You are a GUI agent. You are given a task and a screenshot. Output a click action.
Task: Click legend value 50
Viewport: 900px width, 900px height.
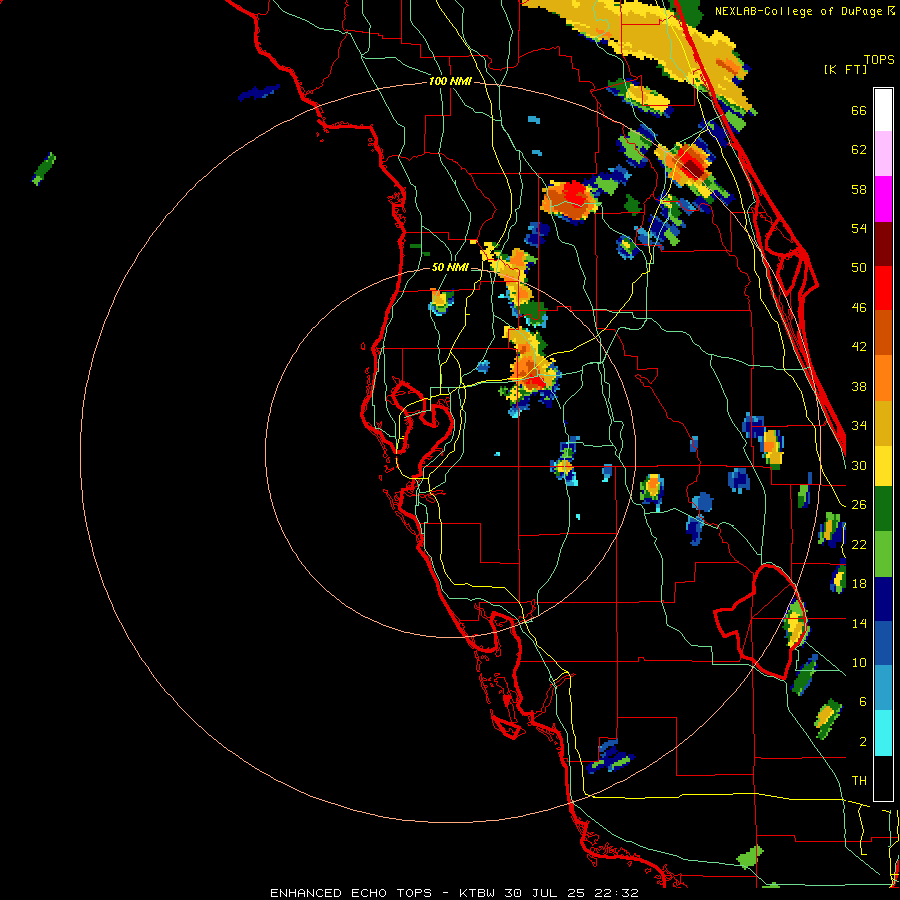pos(859,267)
